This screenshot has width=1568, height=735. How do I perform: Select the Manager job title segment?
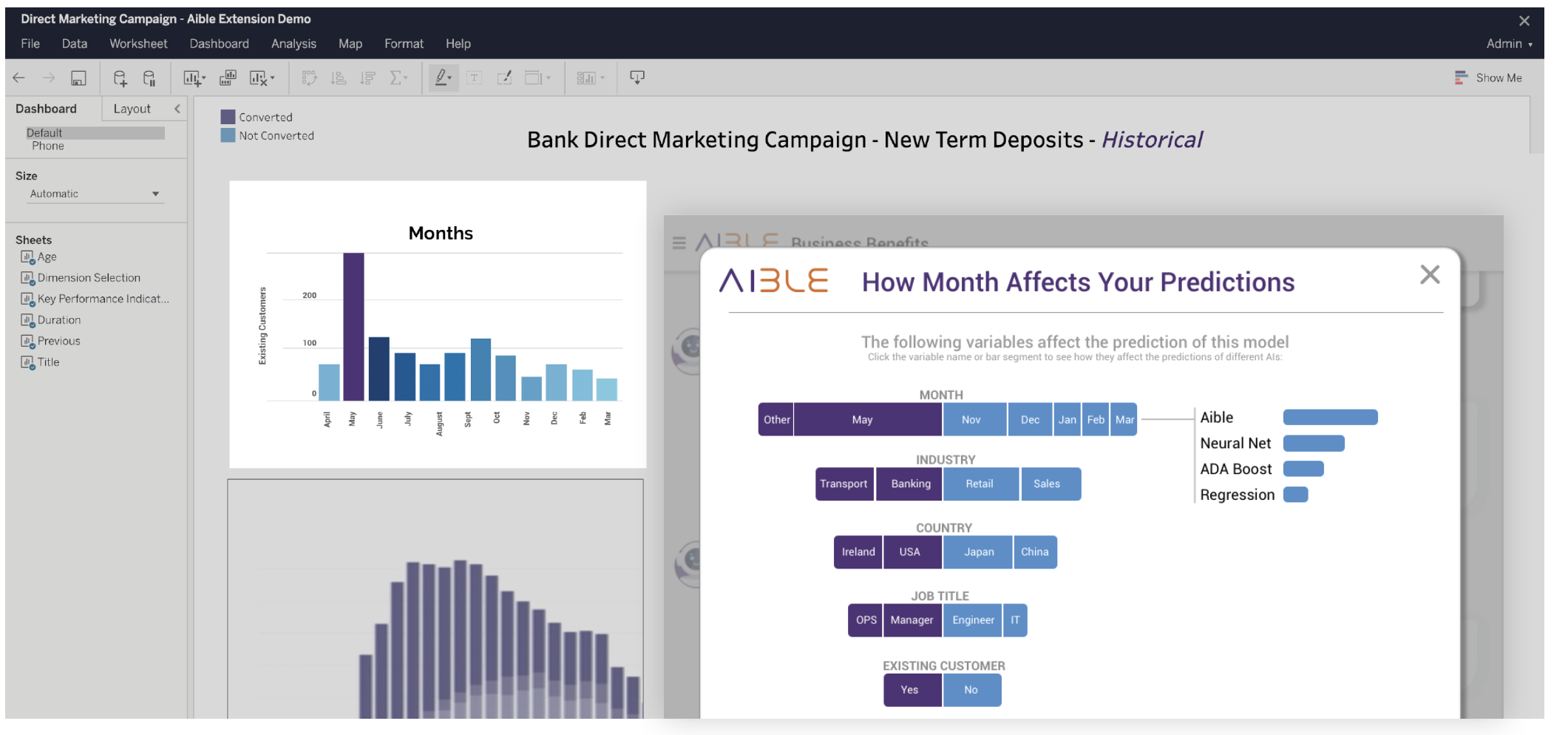pyautogui.click(x=912, y=620)
